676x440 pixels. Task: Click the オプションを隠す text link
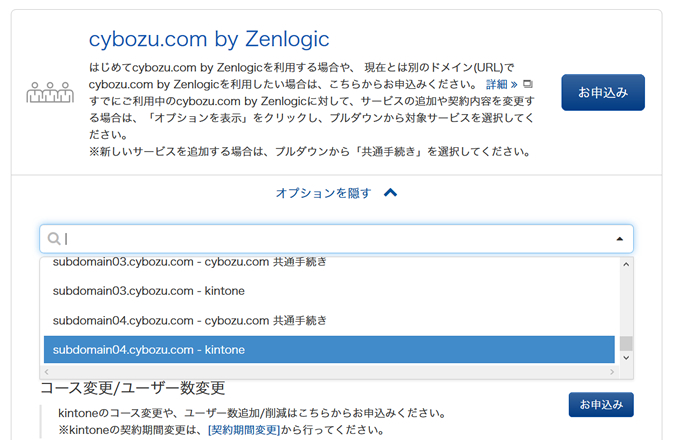[x=323, y=192]
